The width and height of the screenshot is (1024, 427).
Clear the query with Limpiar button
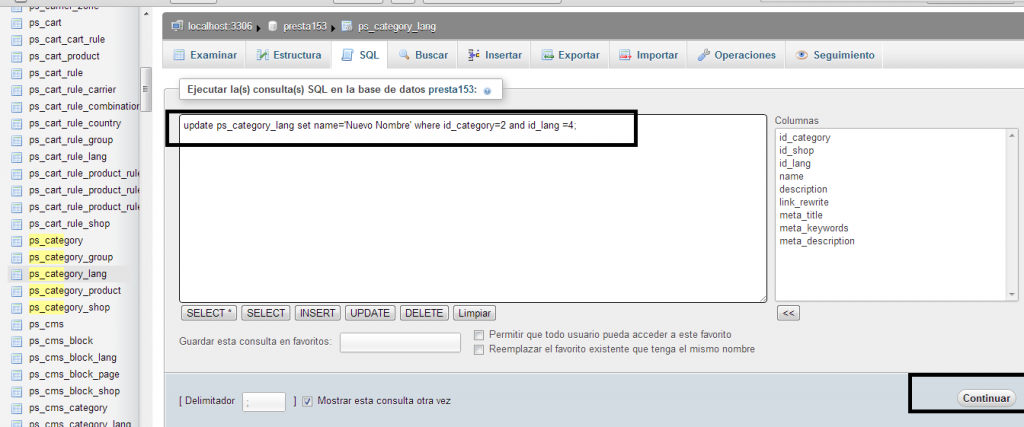tap(474, 313)
